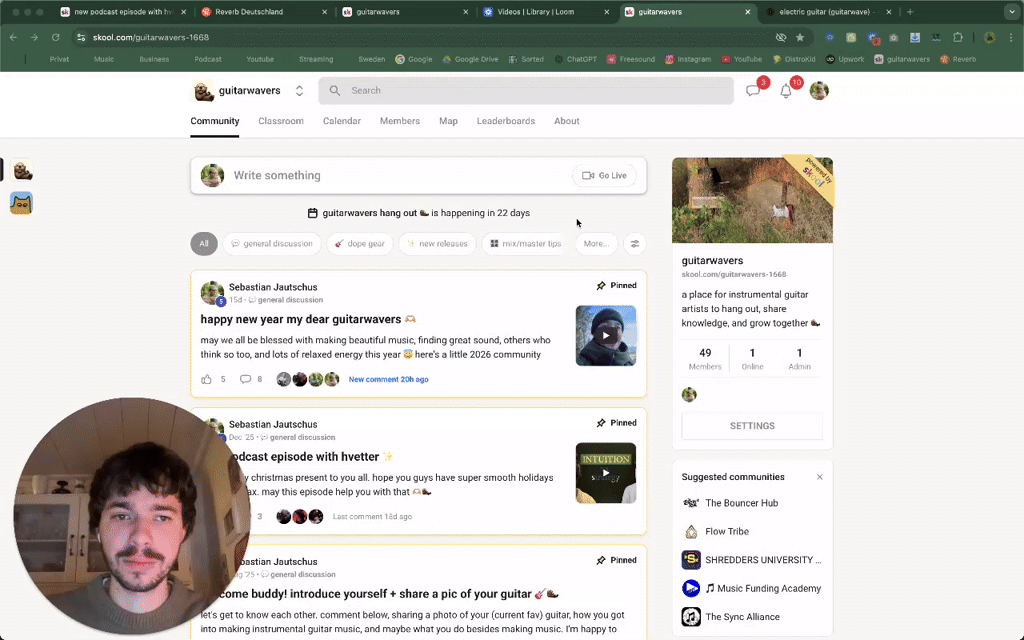Switch to Videos | Library | Loom tab

pos(547,12)
